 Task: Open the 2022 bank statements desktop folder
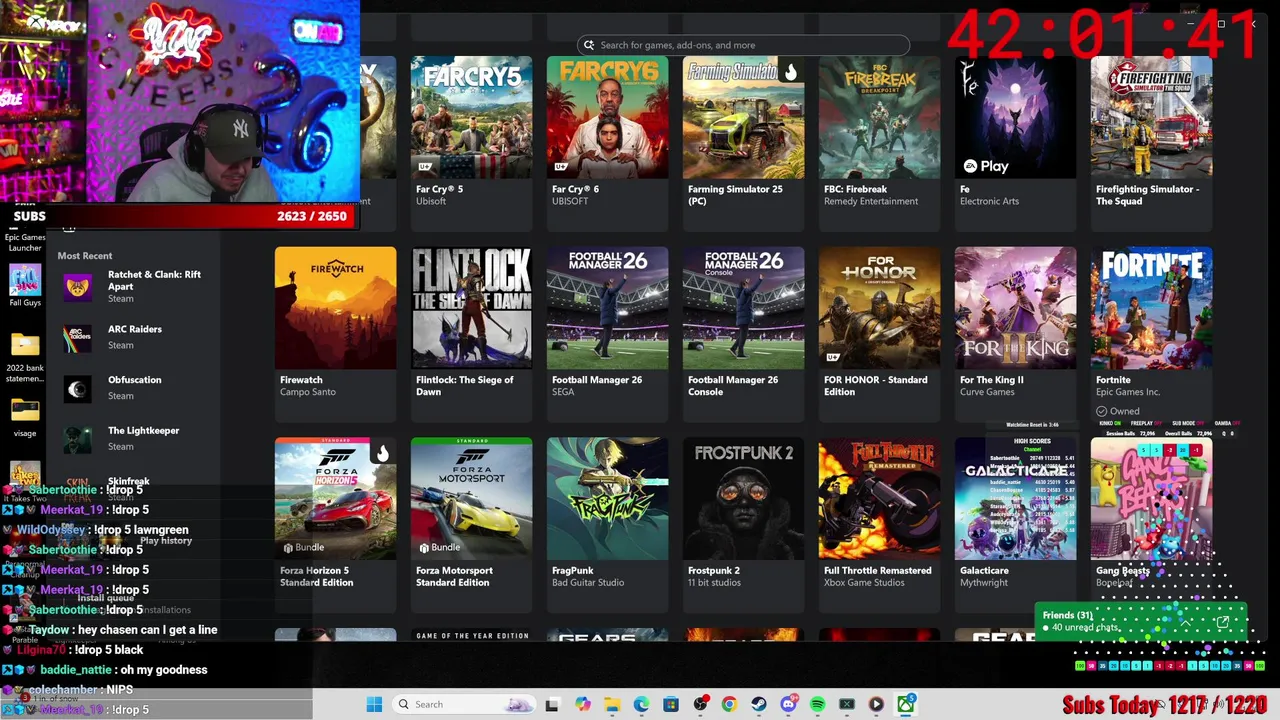click(25, 359)
